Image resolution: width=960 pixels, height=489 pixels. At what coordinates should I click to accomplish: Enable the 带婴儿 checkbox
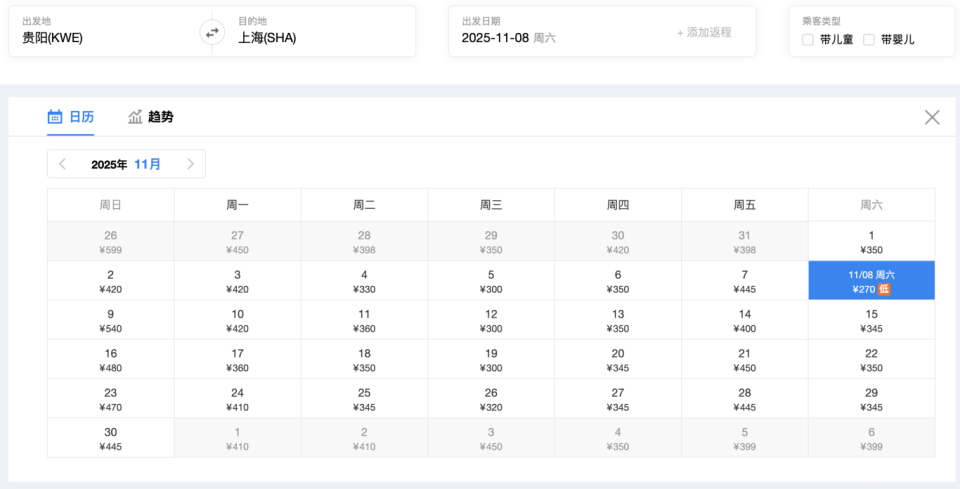869,40
